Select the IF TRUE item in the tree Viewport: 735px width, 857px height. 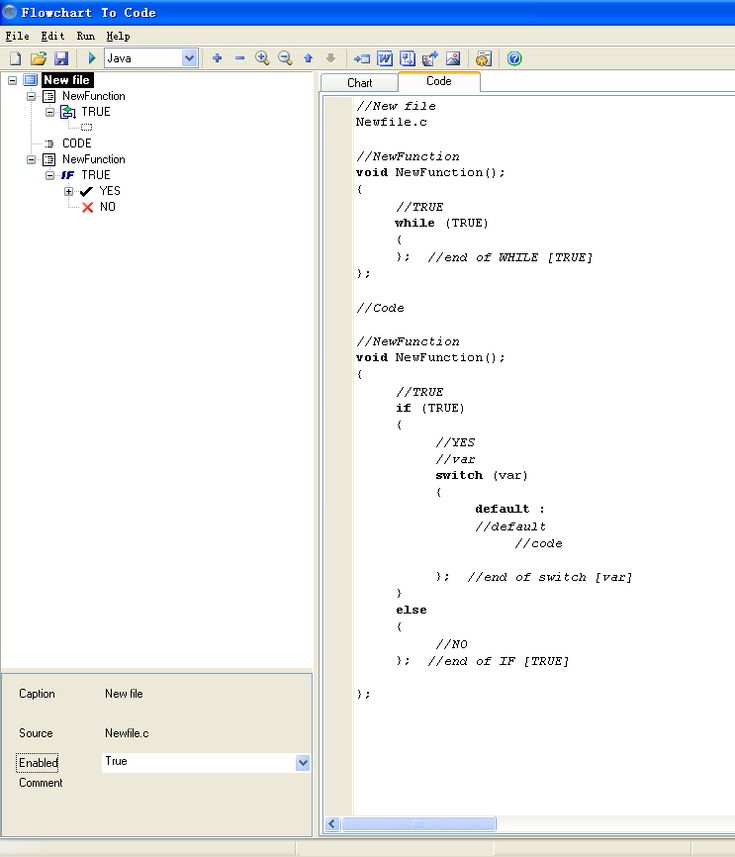(96, 175)
